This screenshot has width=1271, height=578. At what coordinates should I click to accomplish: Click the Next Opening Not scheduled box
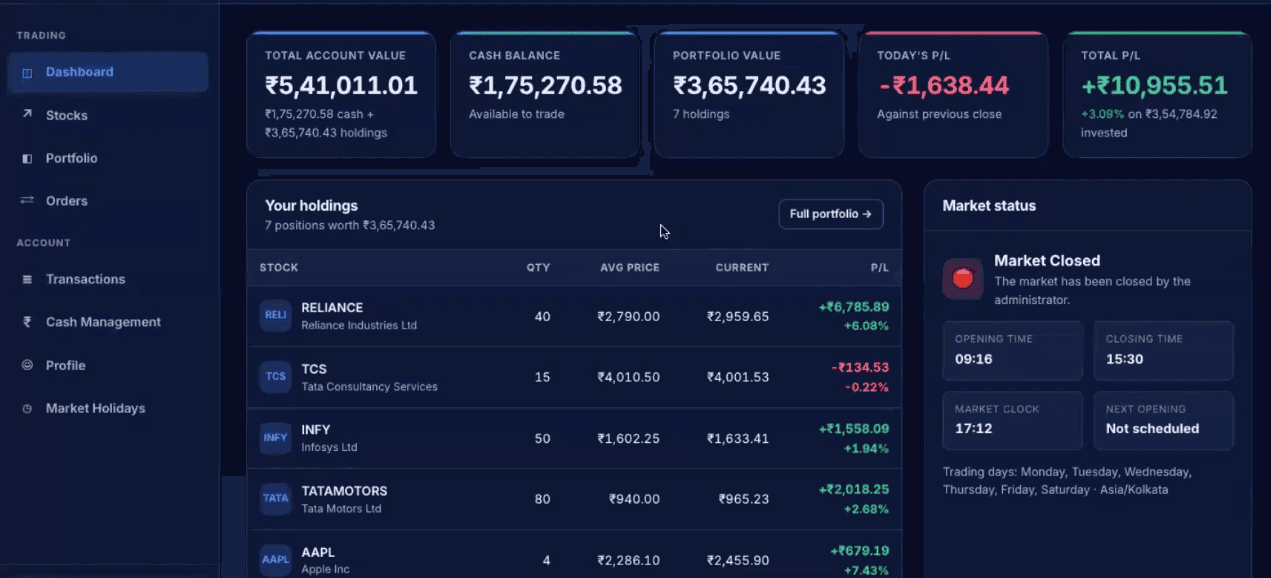click(1164, 420)
